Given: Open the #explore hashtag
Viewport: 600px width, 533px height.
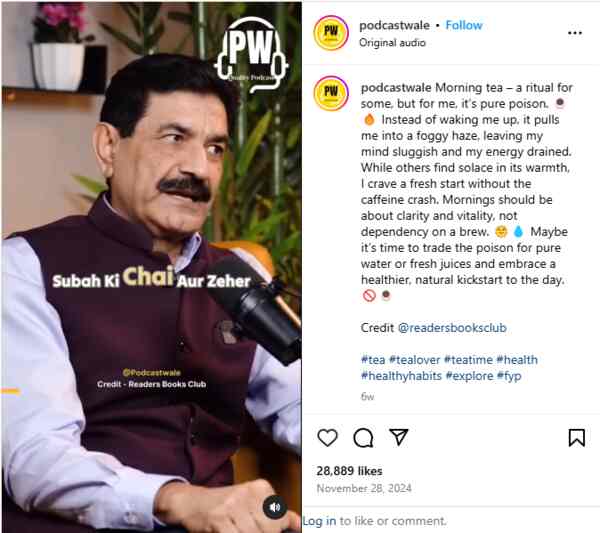Looking at the screenshot, I should pyautogui.click(x=470, y=376).
